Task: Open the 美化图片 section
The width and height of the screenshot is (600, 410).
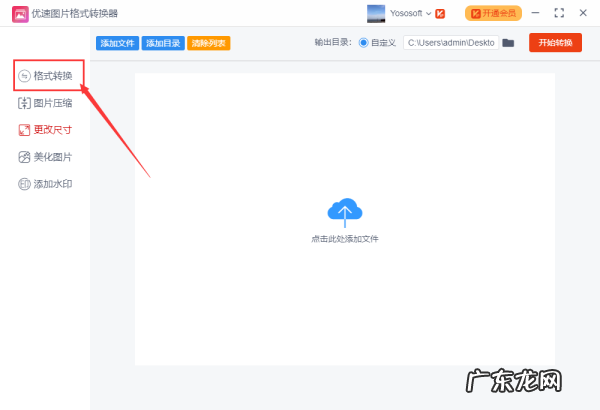Action: pyautogui.click(x=46, y=157)
